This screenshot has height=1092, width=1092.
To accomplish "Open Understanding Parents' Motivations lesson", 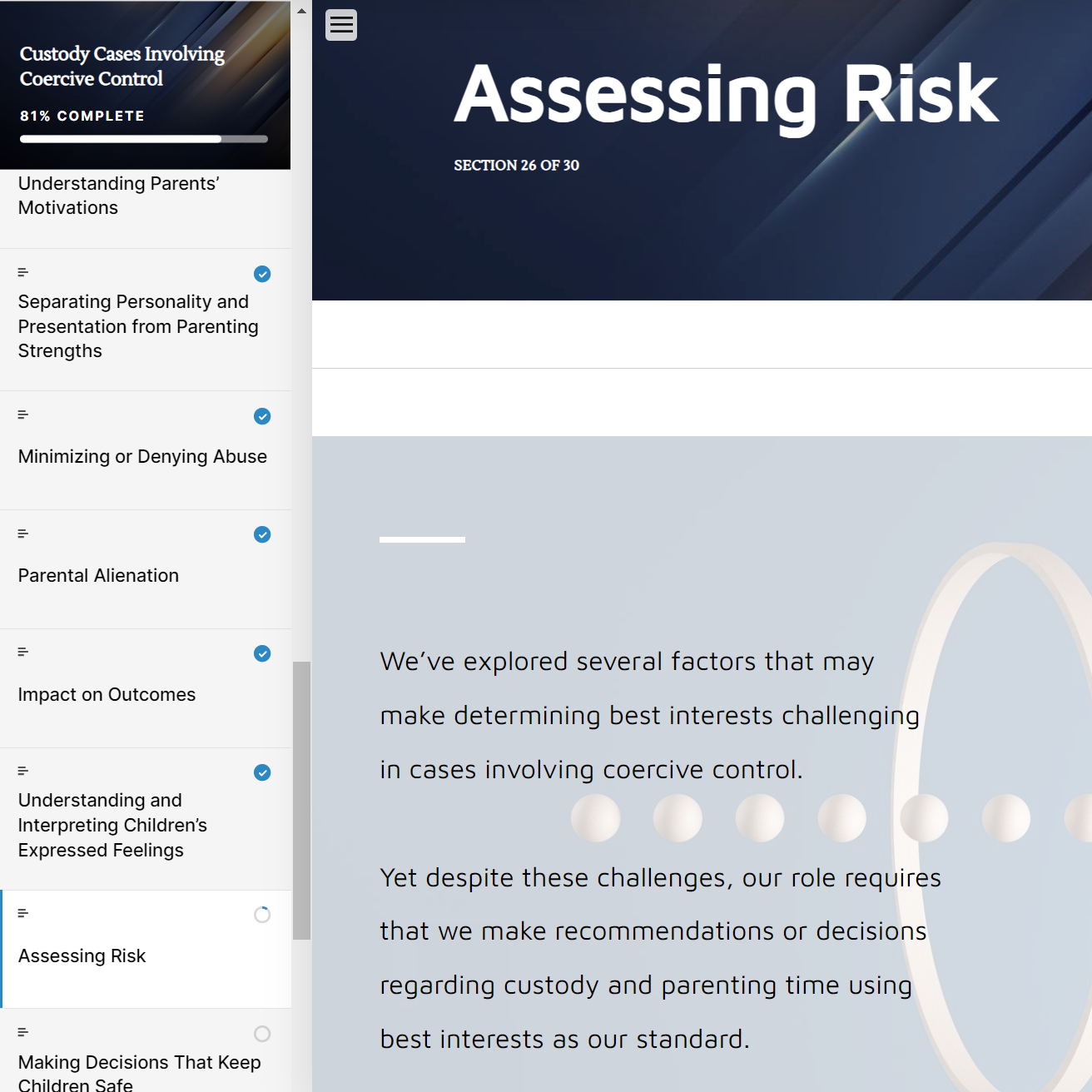I will (118, 196).
